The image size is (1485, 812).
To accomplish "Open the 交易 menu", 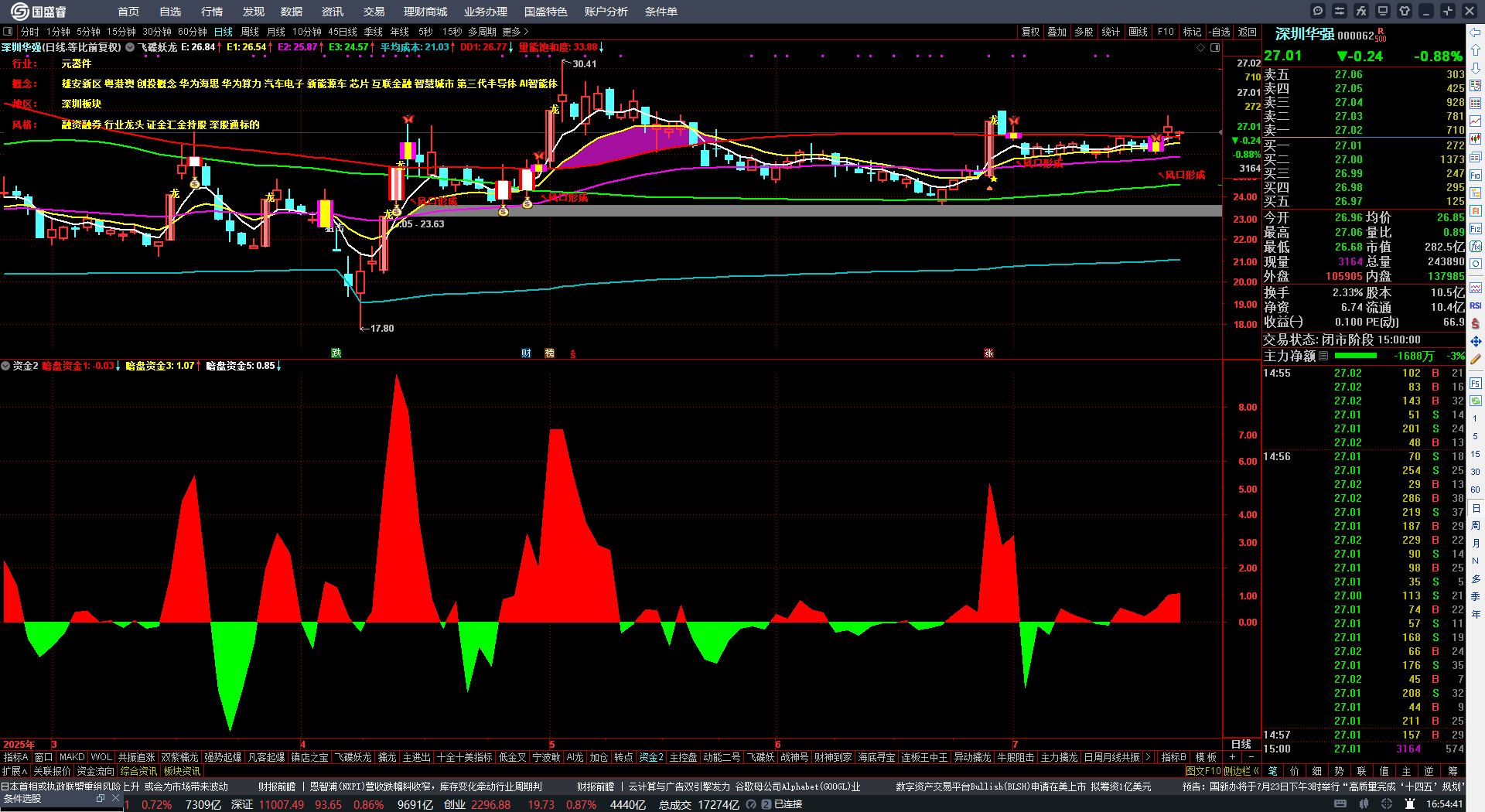I will (x=374, y=12).
